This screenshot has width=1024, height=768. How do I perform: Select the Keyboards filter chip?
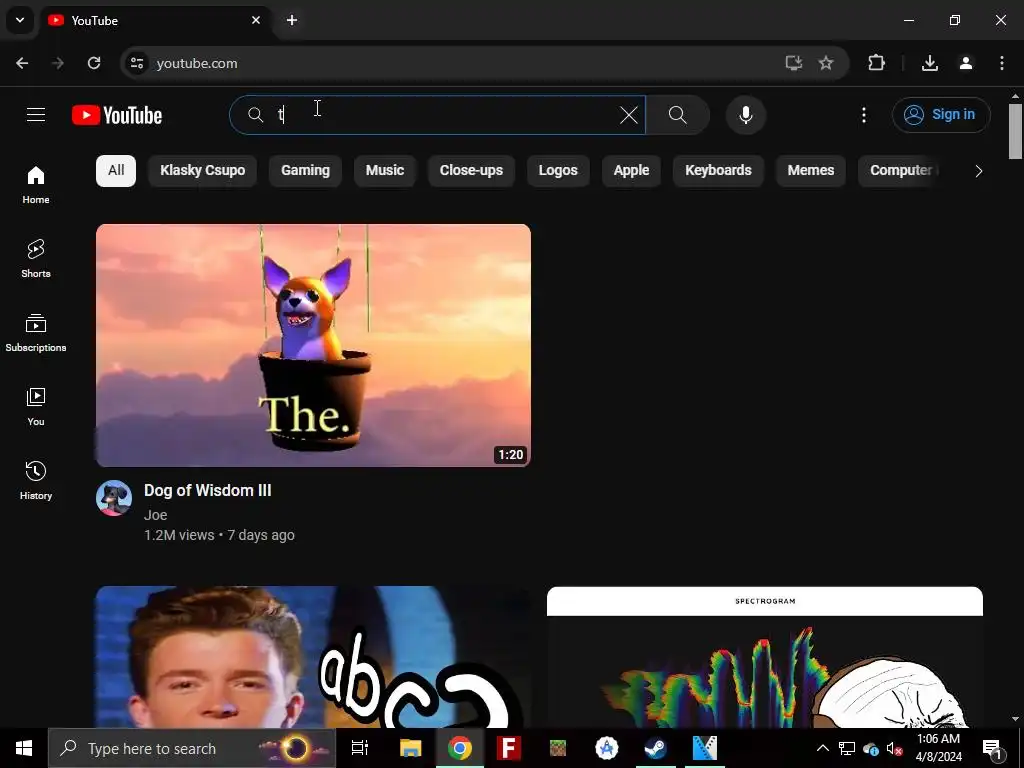[x=718, y=170]
